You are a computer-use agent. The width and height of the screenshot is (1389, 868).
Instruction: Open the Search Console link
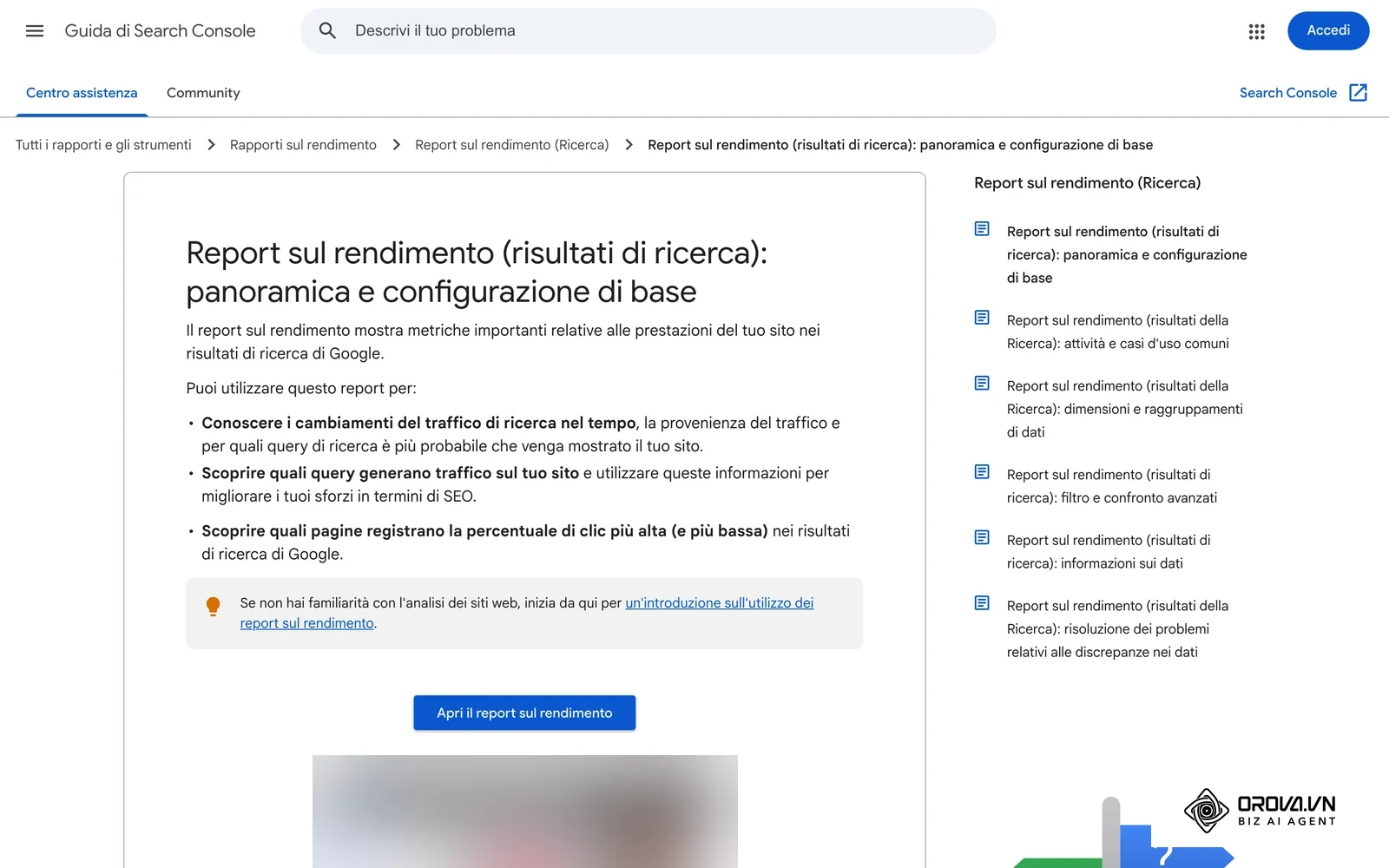[1288, 93]
